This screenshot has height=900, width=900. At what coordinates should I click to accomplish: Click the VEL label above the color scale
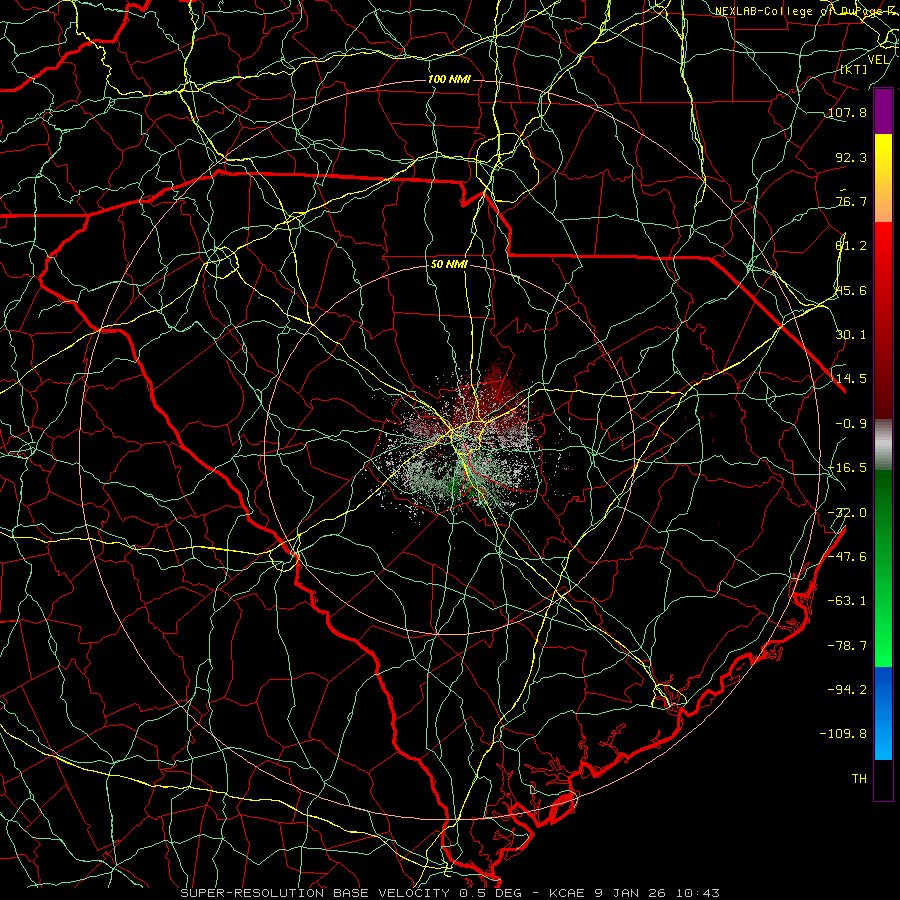[x=878, y=60]
